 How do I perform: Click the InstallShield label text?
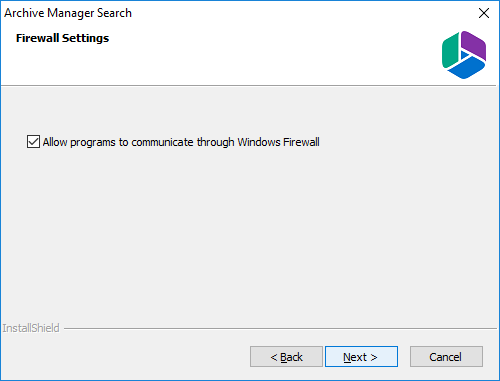31,328
